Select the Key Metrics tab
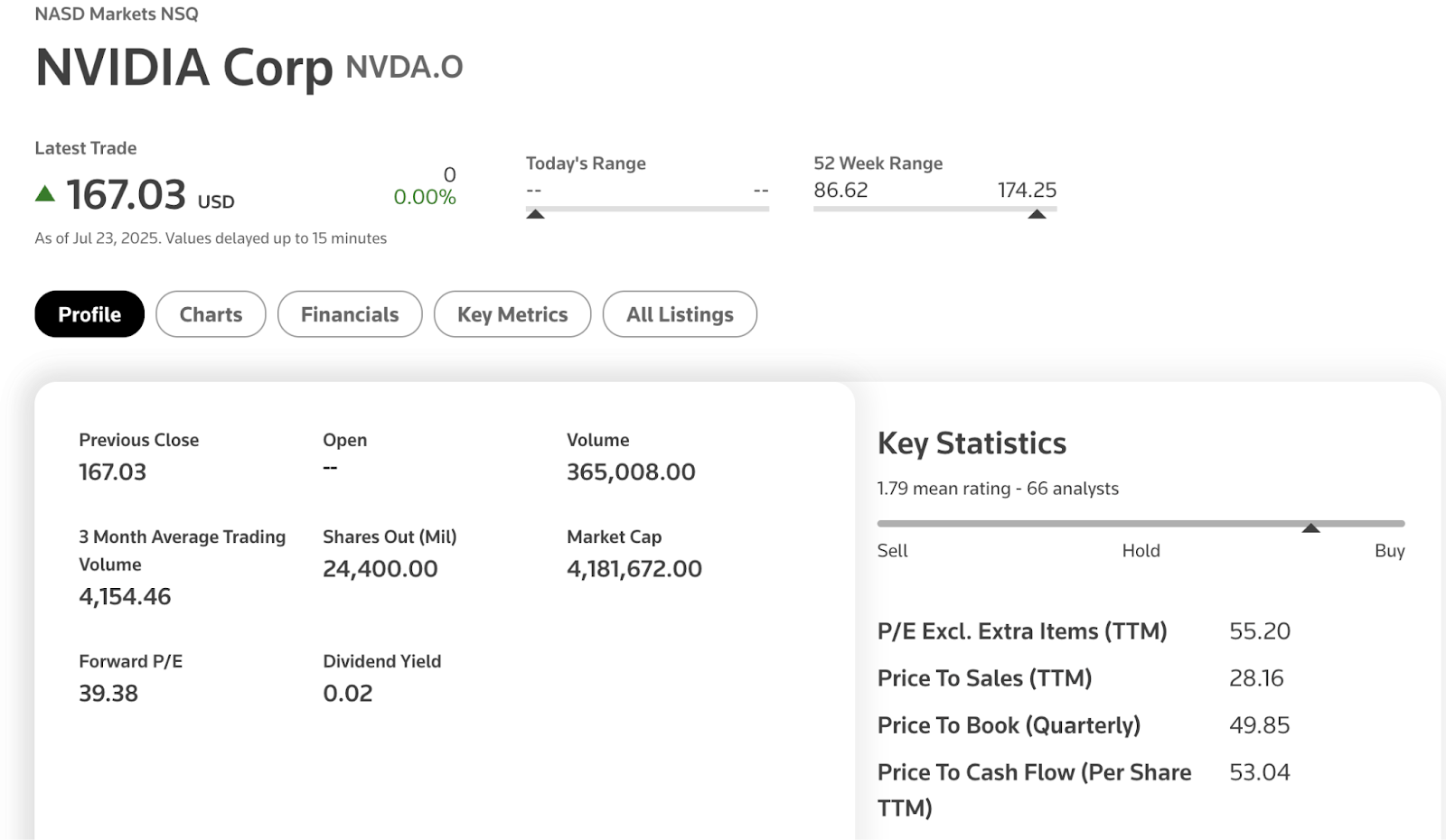 (x=512, y=314)
